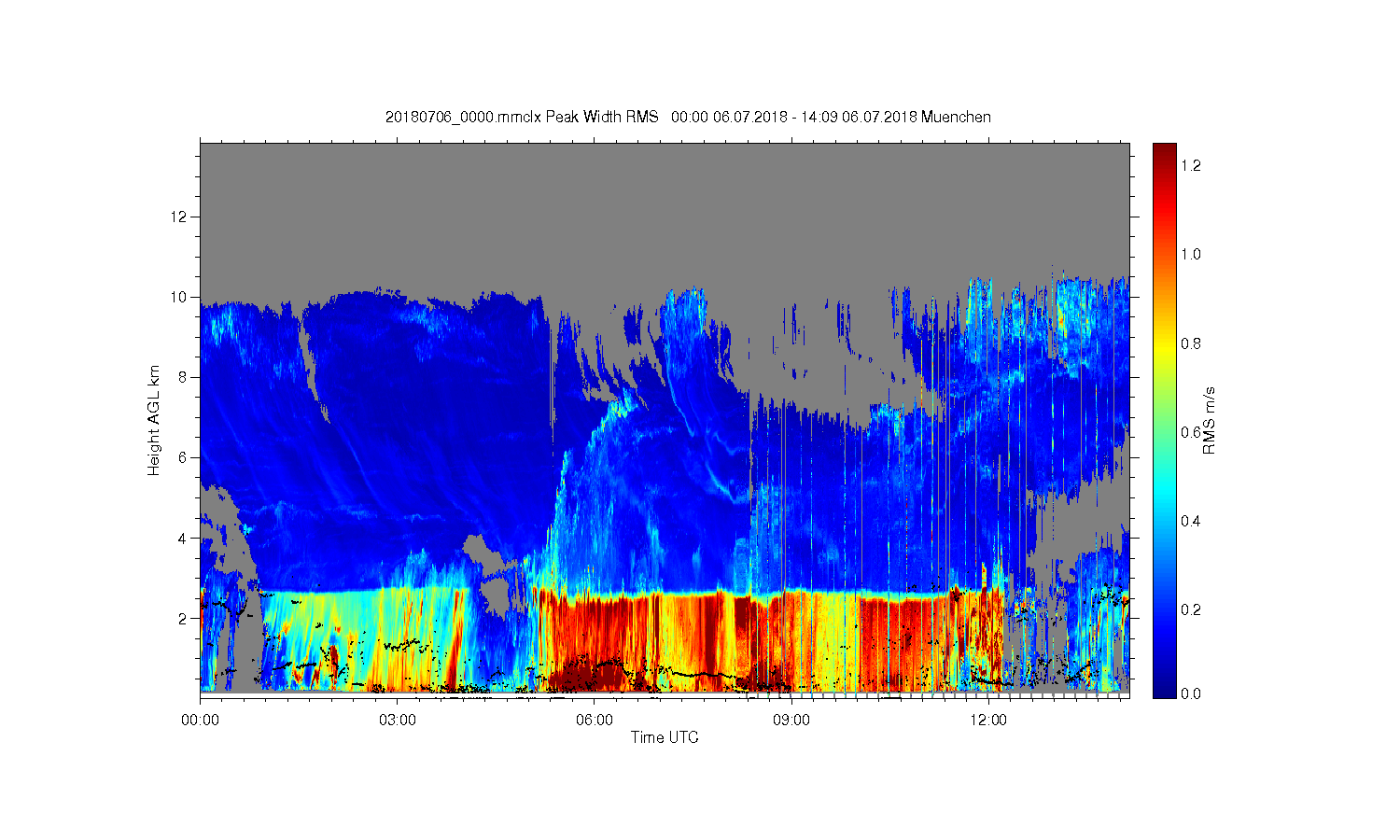This screenshot has width=1400, height=840.
Task: Click the colorbar value 0.4
Action: pos(1190,521)
